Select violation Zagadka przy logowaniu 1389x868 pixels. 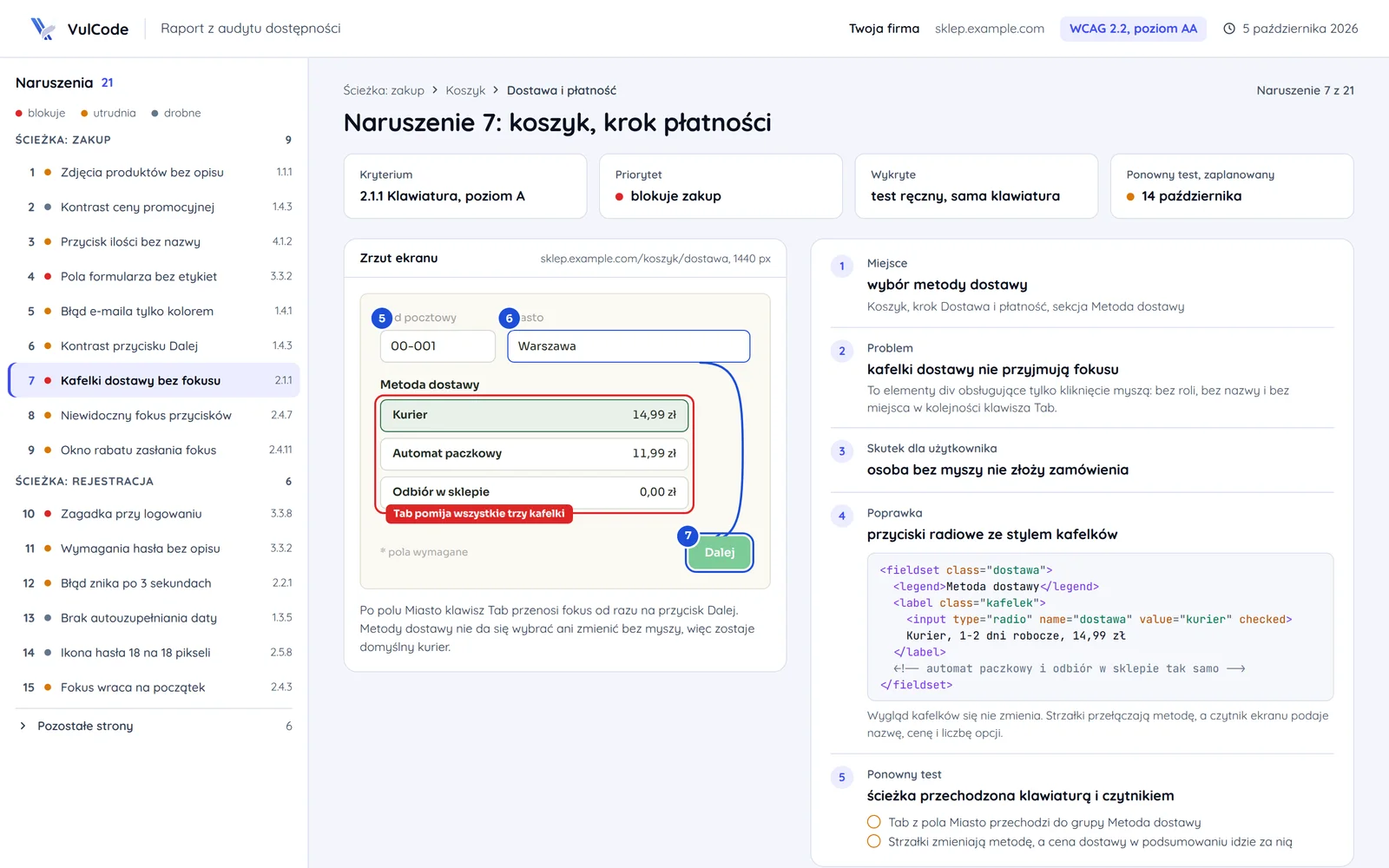point(155,514)
